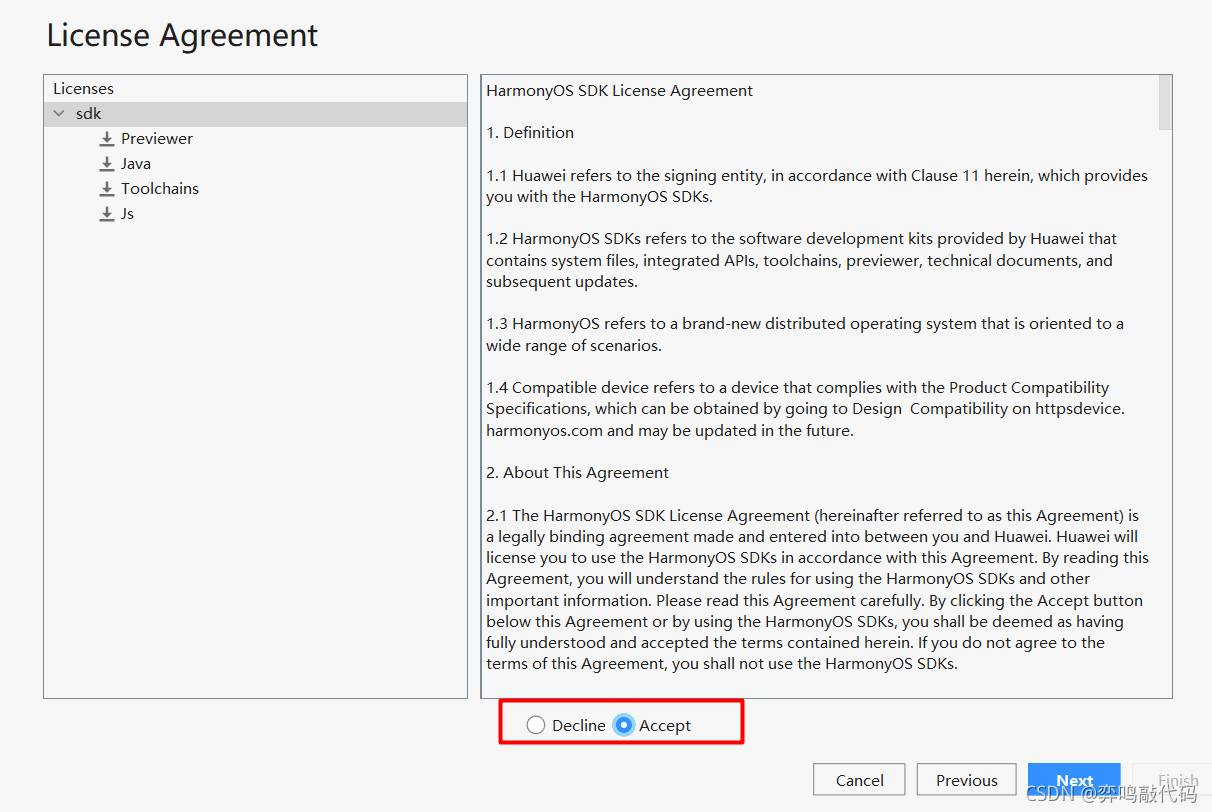Screen dimensions: 1212x812
Task: Click the paragraph starting '1.4 Compatible device'
Action: click(x=806, y=409)
